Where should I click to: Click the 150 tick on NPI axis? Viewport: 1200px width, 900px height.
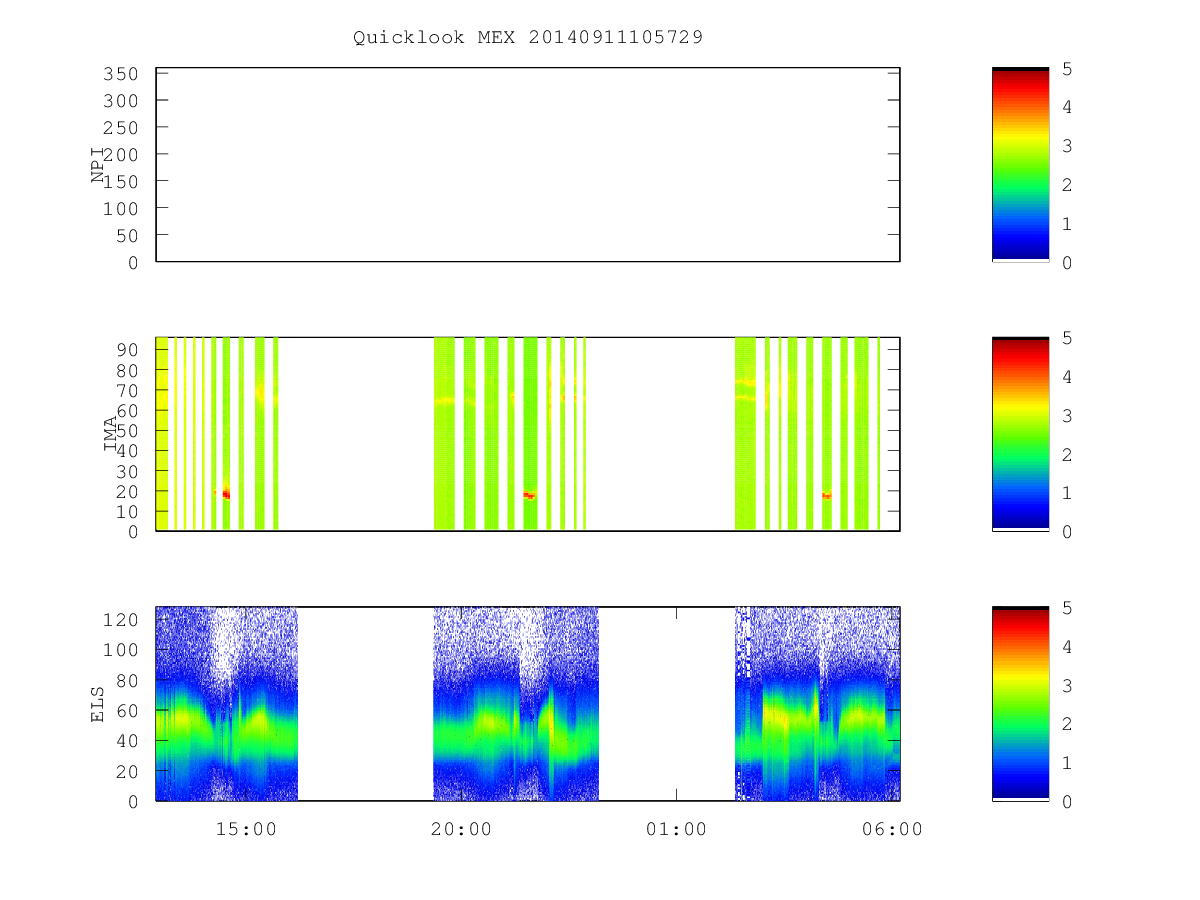click(121, 182)
